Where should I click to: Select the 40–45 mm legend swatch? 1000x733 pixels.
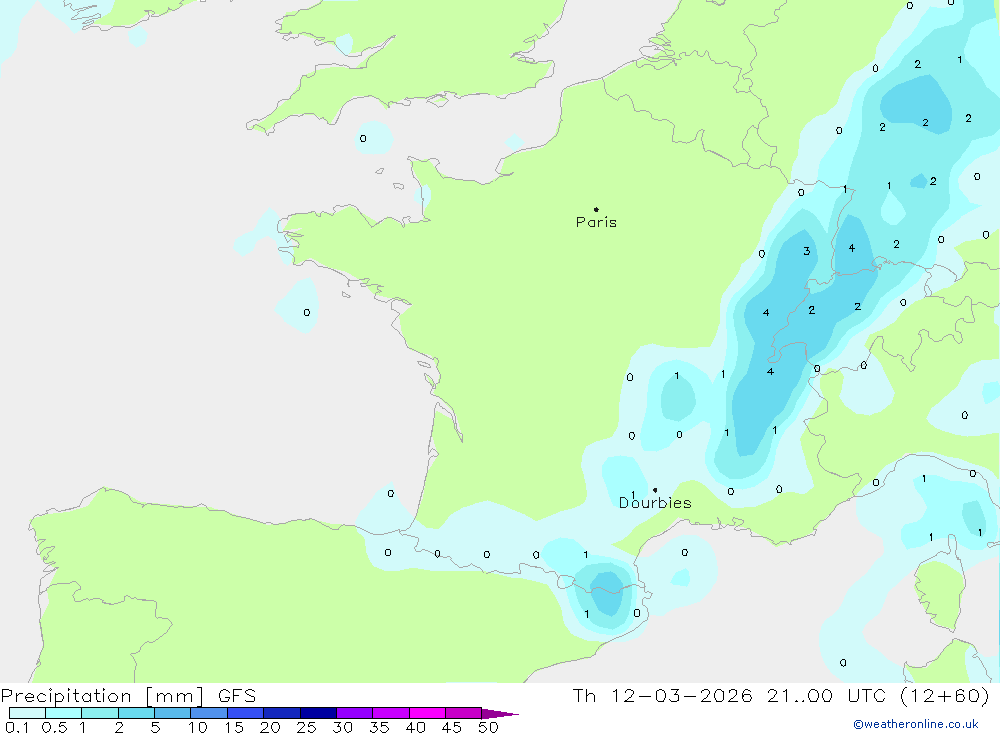(427, 713)
